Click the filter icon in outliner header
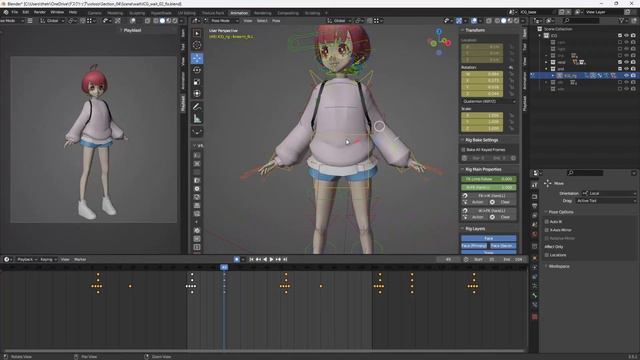The image size is (640, 360). (x=622, y=20)
